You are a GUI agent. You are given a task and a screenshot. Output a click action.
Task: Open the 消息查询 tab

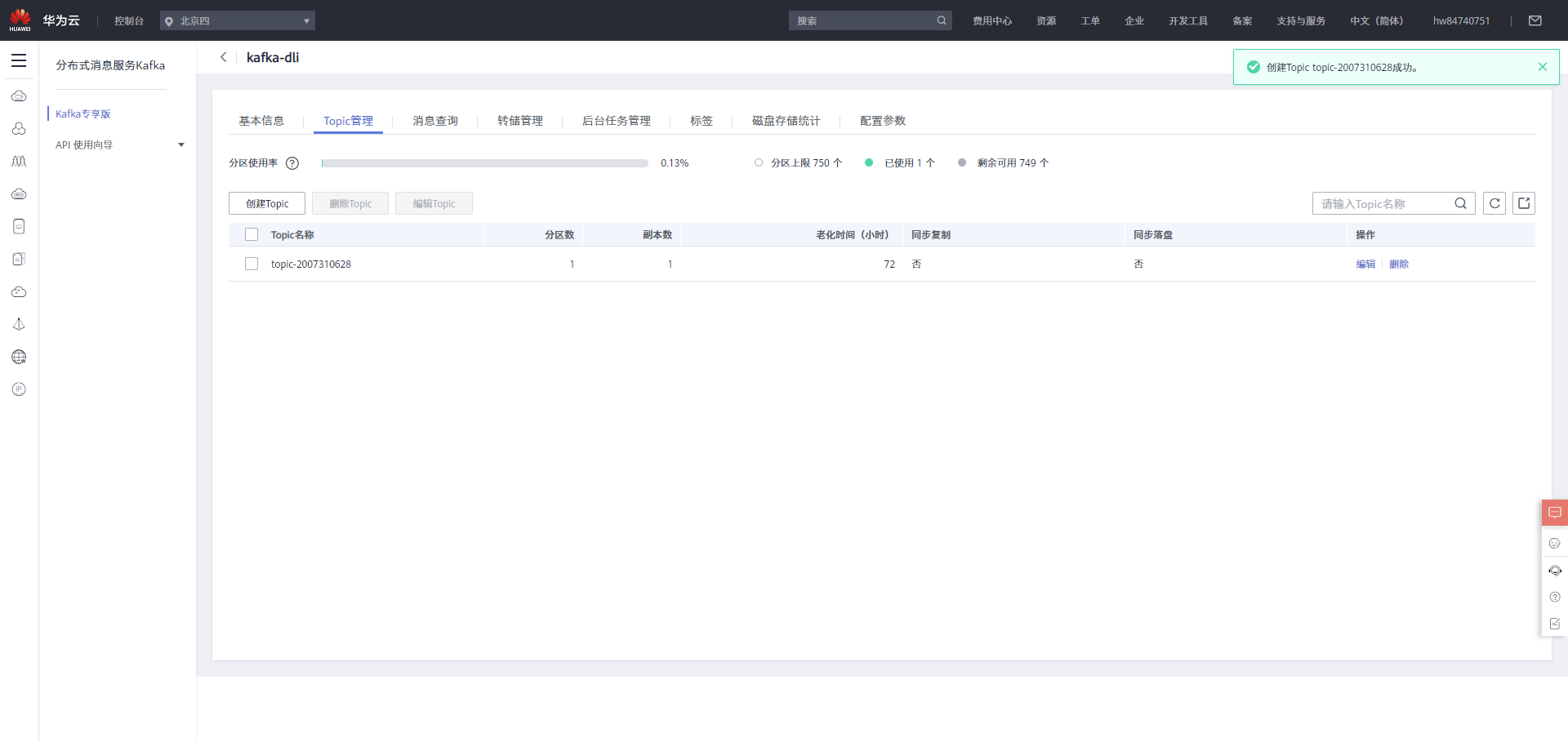pyautogui.click(x=435, y=121)
